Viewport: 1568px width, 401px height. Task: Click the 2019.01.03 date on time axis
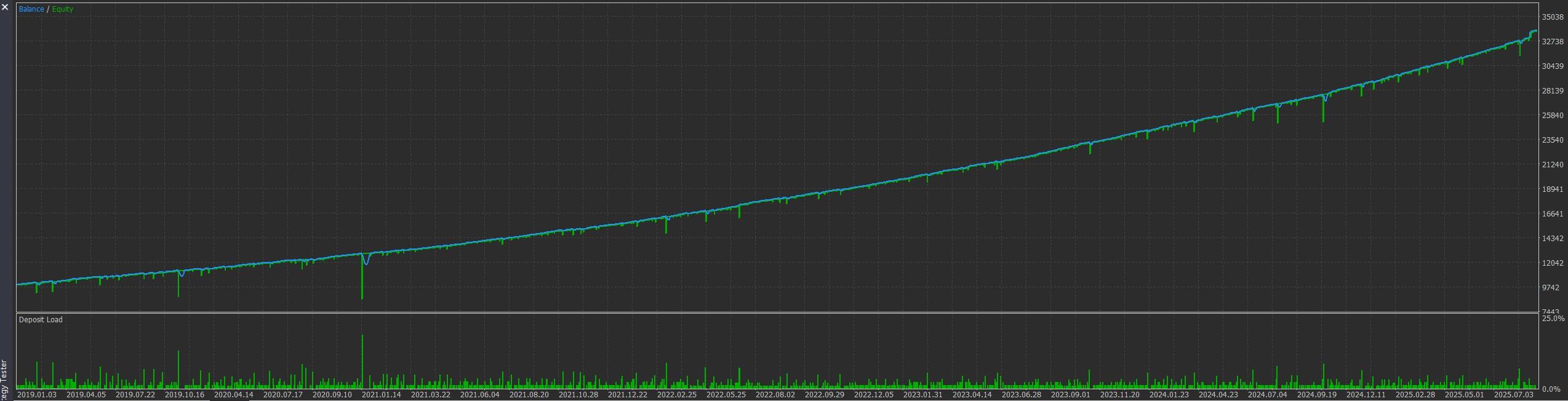click(x=37, y=394)
